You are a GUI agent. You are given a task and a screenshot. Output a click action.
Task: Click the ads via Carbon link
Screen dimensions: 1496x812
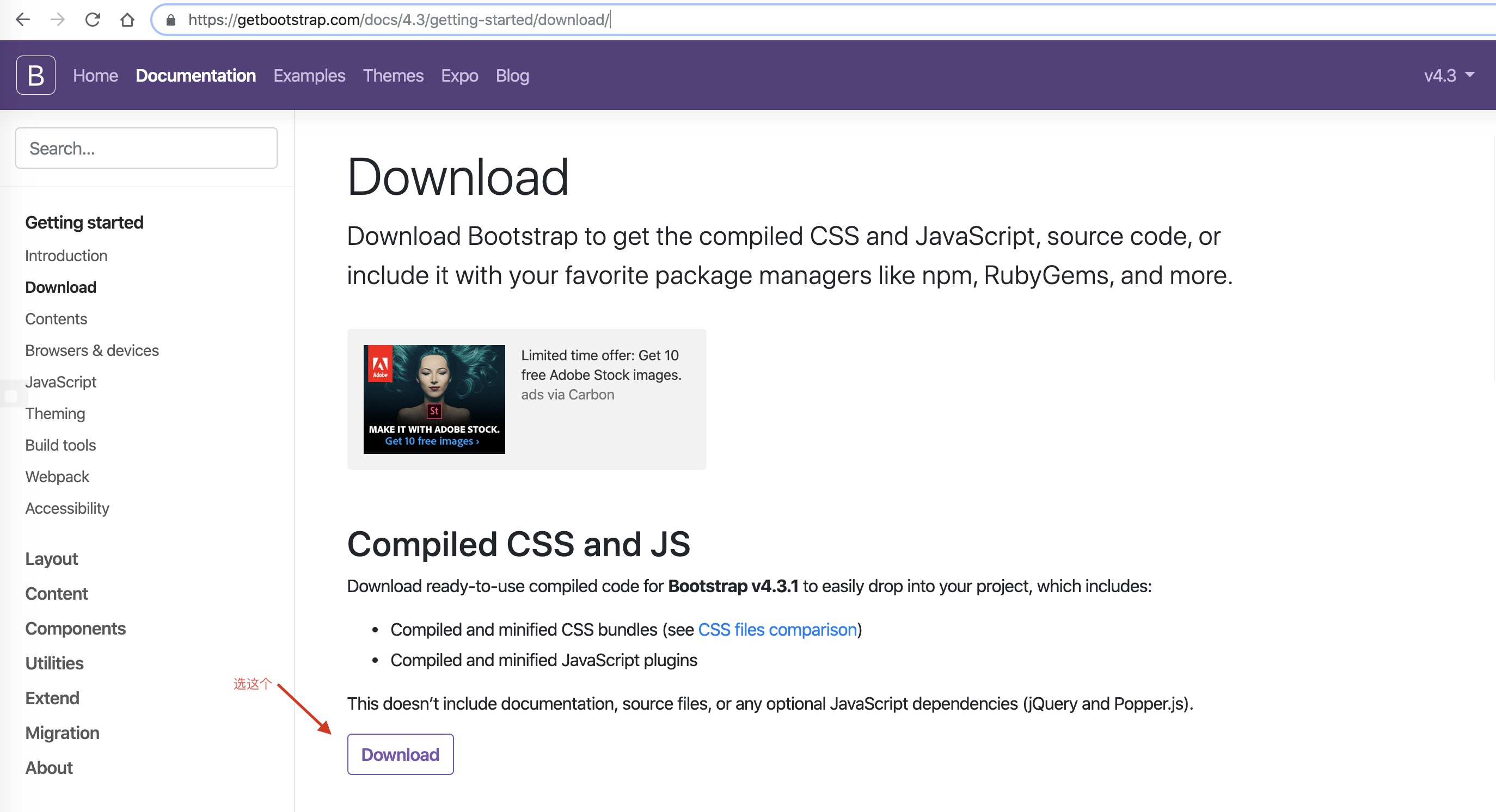(x=567, y=395)
